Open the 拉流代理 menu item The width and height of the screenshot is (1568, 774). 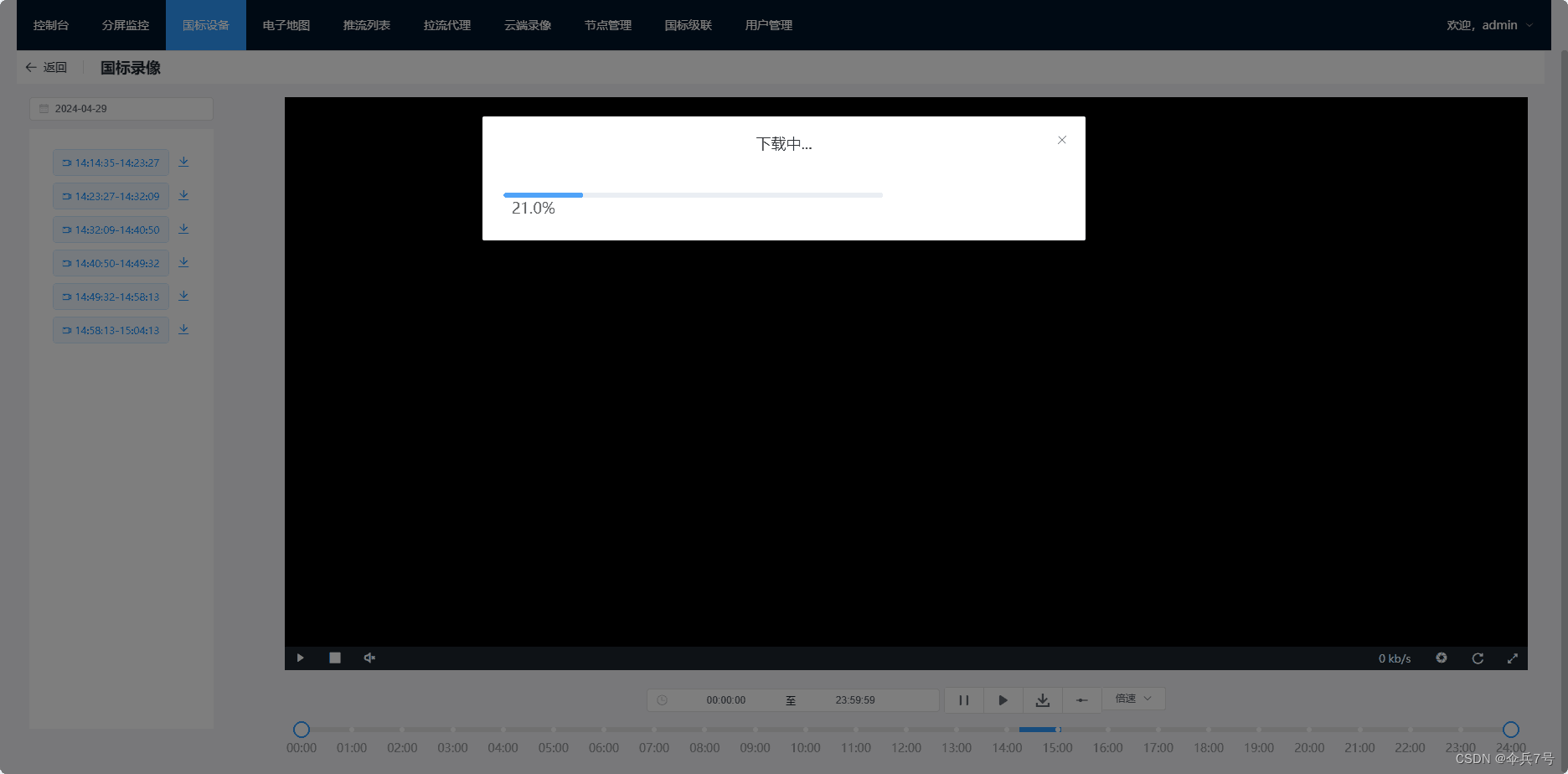[447, 25]
